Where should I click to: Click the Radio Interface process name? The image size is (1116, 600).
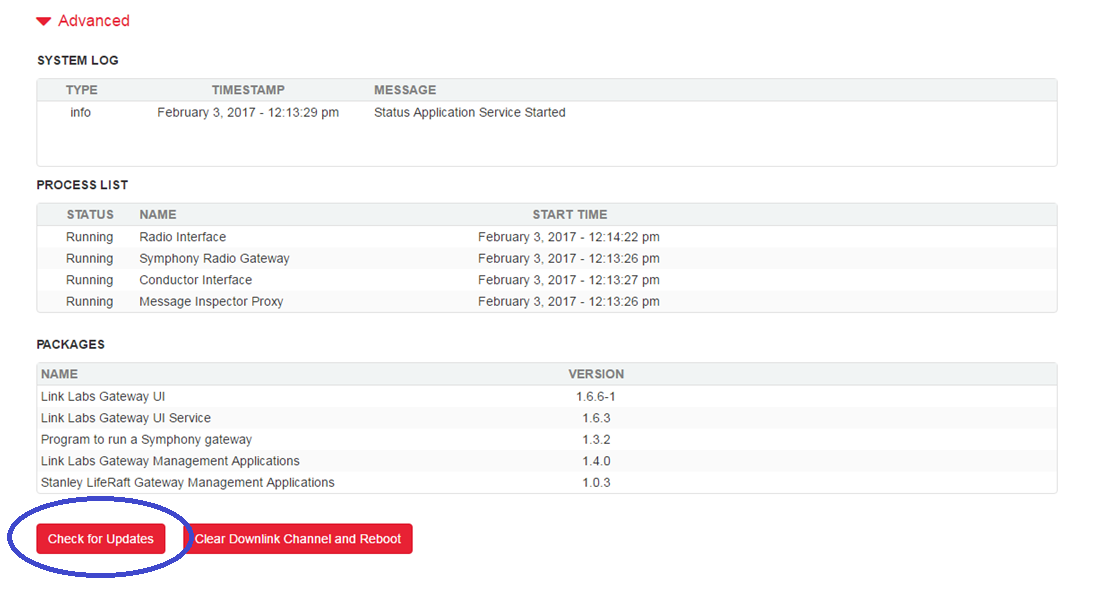(x=183, y=237)
